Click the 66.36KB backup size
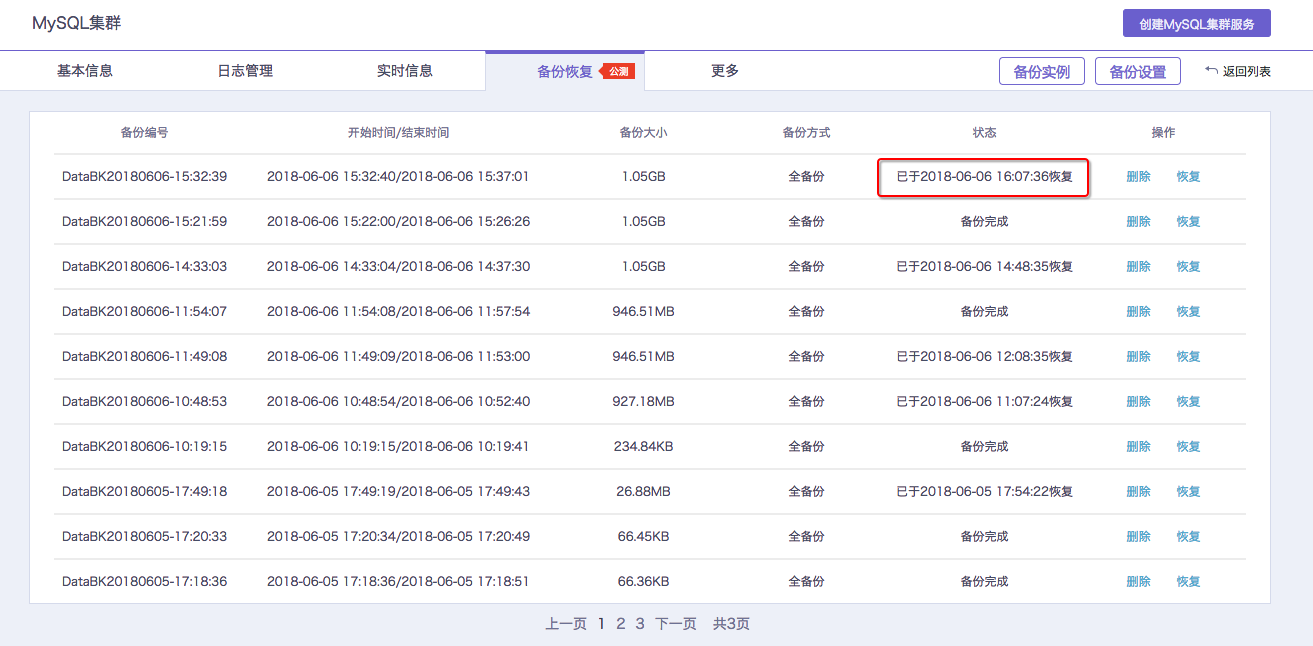The image size is (1313, 646). 643,582
